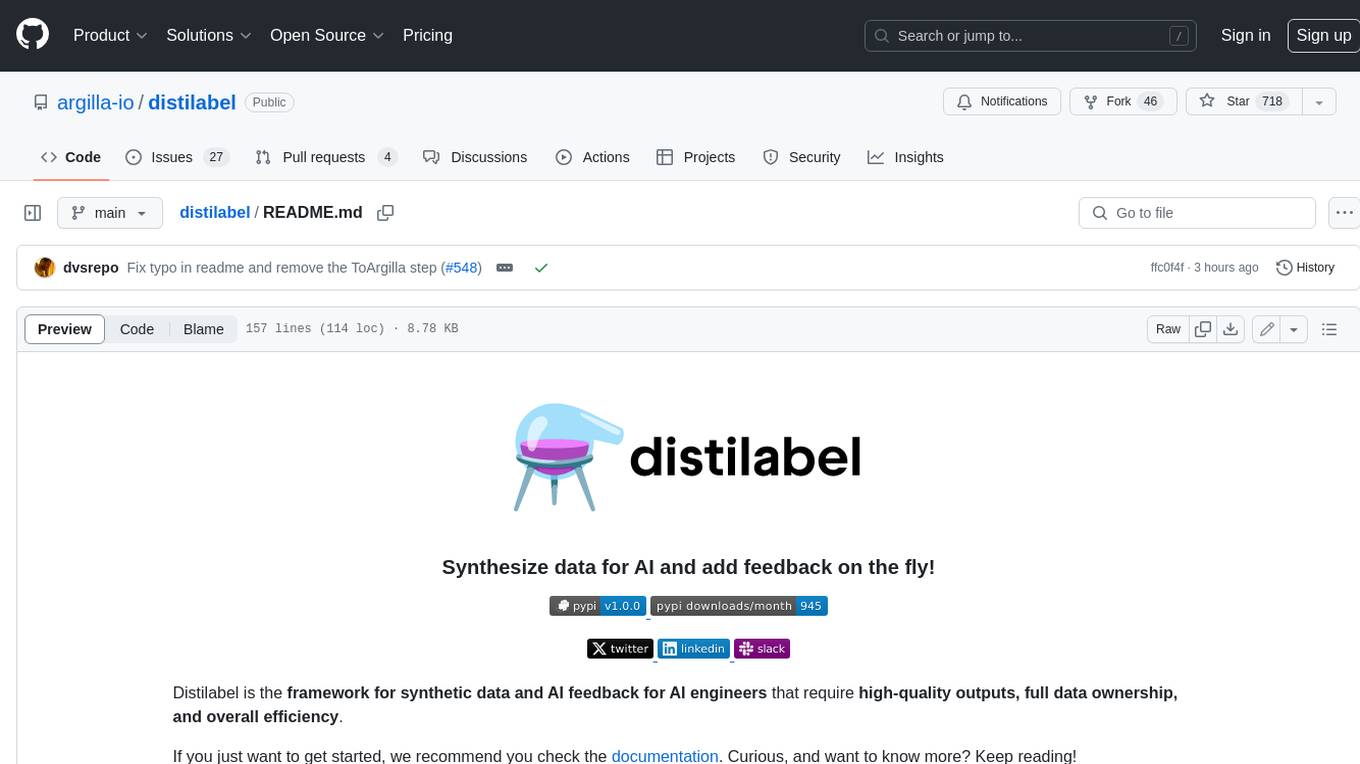Viewport: 1360px width, 764px height.
Task: Click the Sign up button
Action: point(1323,35)
